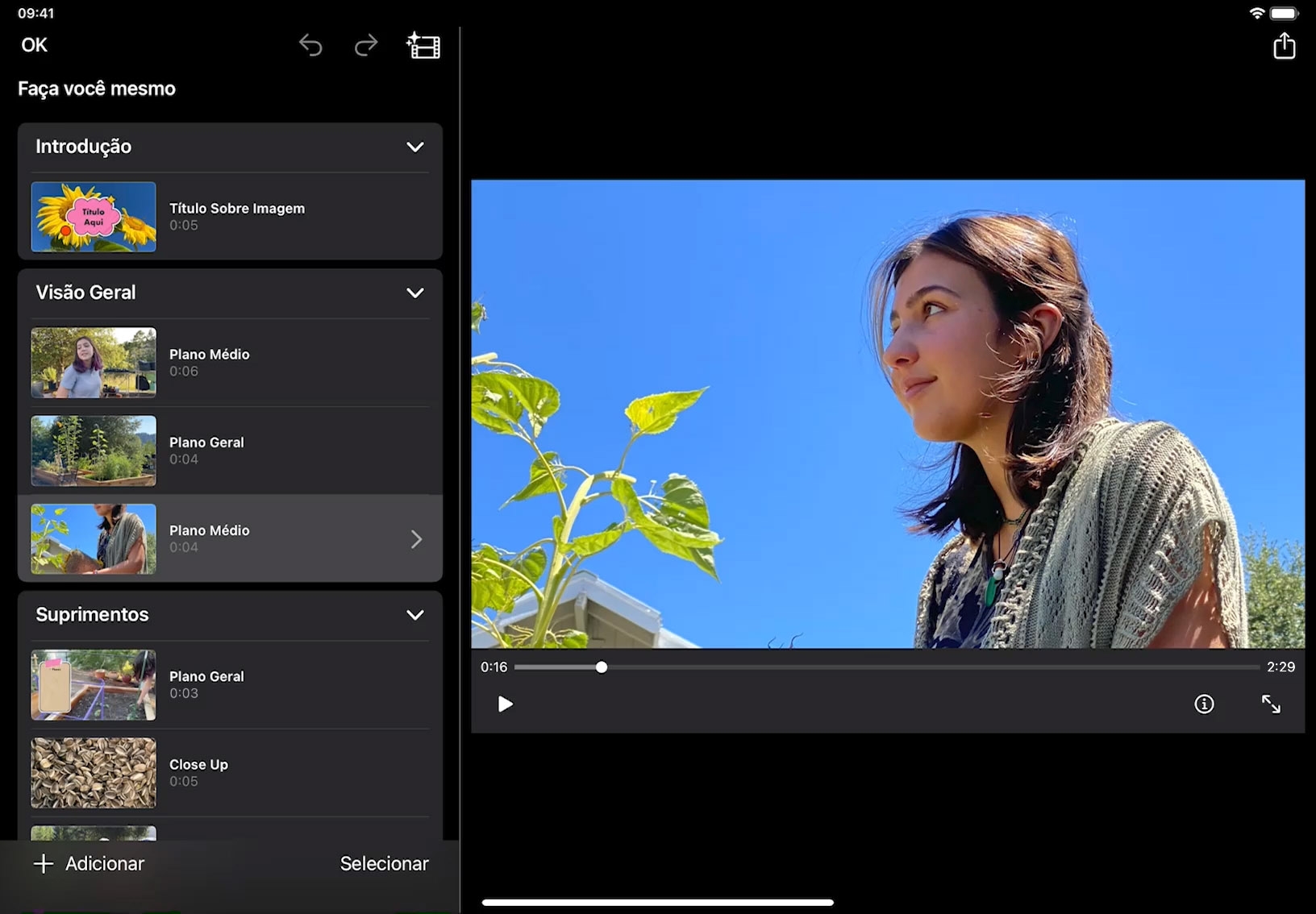Collapse the Visão Geral section
The width and height of the screenshot is (1316, 914).
pos(415,293)
